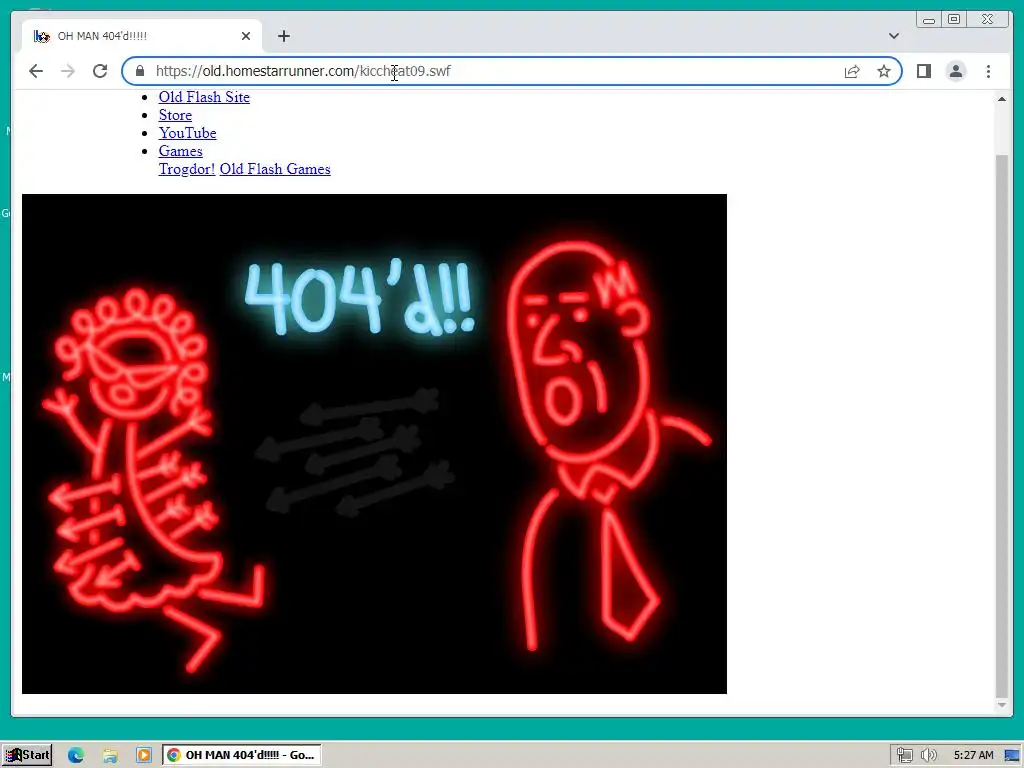
Task: Open File Explorer from taskbar
Action: pos(110,755)
